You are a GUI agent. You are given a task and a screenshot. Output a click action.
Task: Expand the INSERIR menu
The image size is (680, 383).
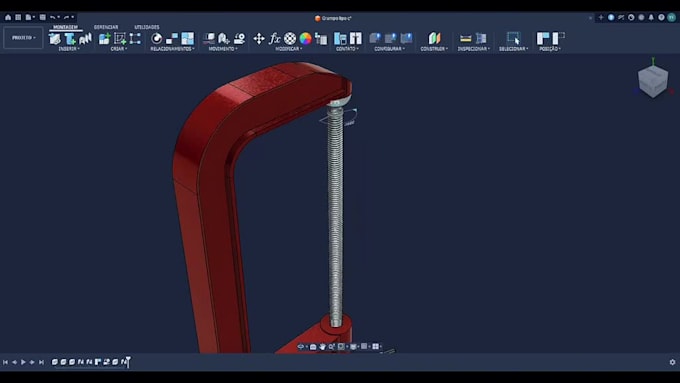(69, 49)
